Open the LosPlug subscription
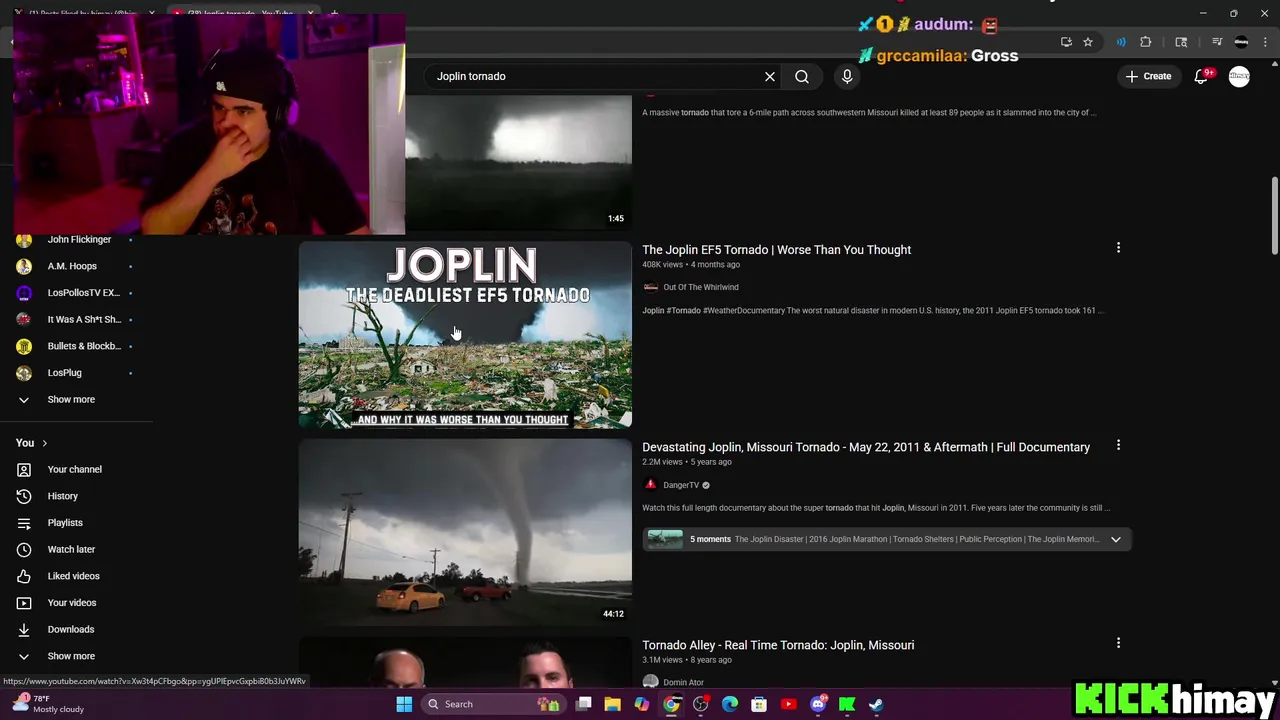 (x=64, y=373)
